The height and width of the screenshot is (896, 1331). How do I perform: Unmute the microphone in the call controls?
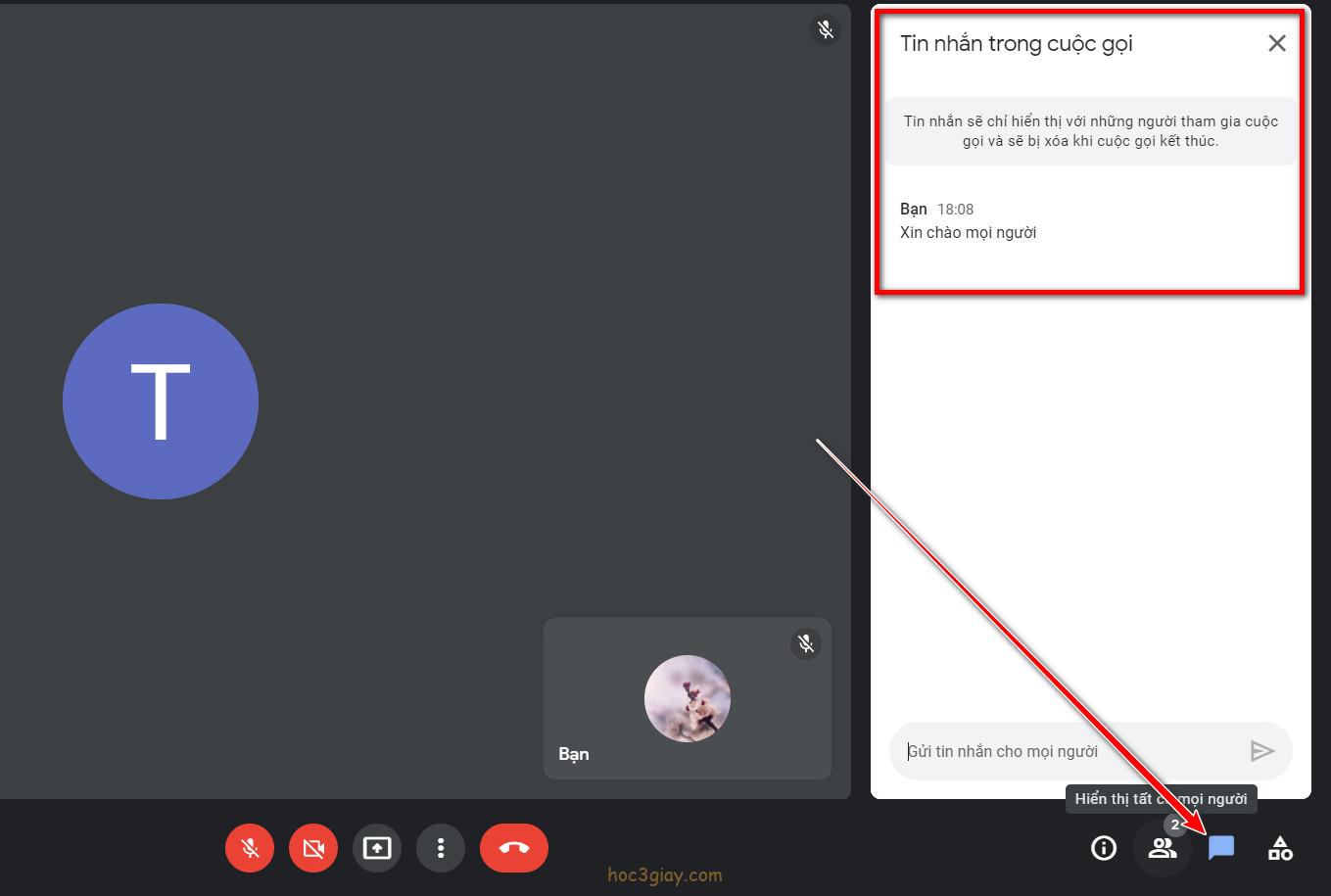(250, 848)
